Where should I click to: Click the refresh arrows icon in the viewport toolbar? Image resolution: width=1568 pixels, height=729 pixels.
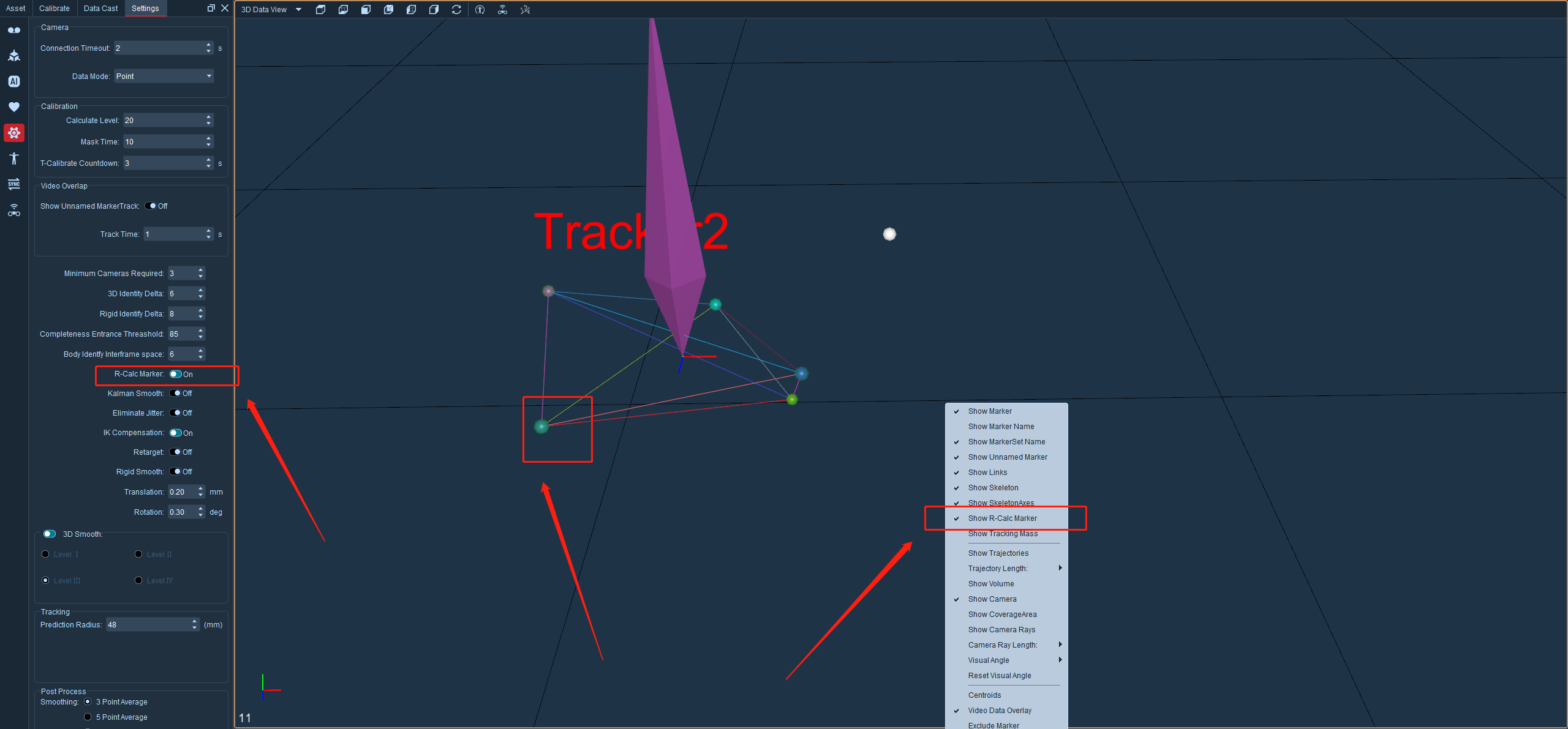pos(456,9)
